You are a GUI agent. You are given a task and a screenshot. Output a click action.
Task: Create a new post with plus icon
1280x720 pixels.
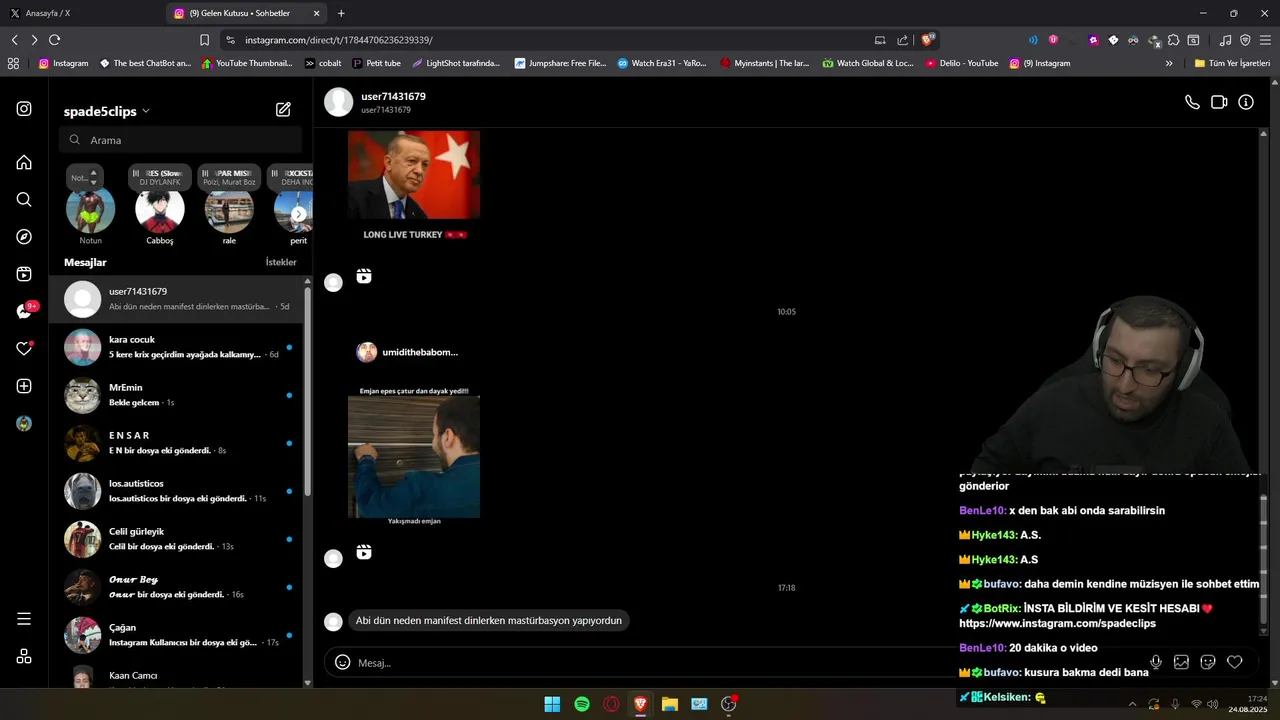pos(24,386)
